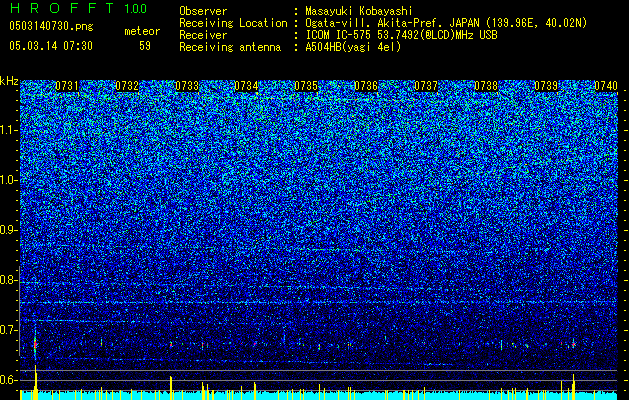
Task: Click the A504HB(yagi 4el) antenna text
Action: click(x=353, y=47)
